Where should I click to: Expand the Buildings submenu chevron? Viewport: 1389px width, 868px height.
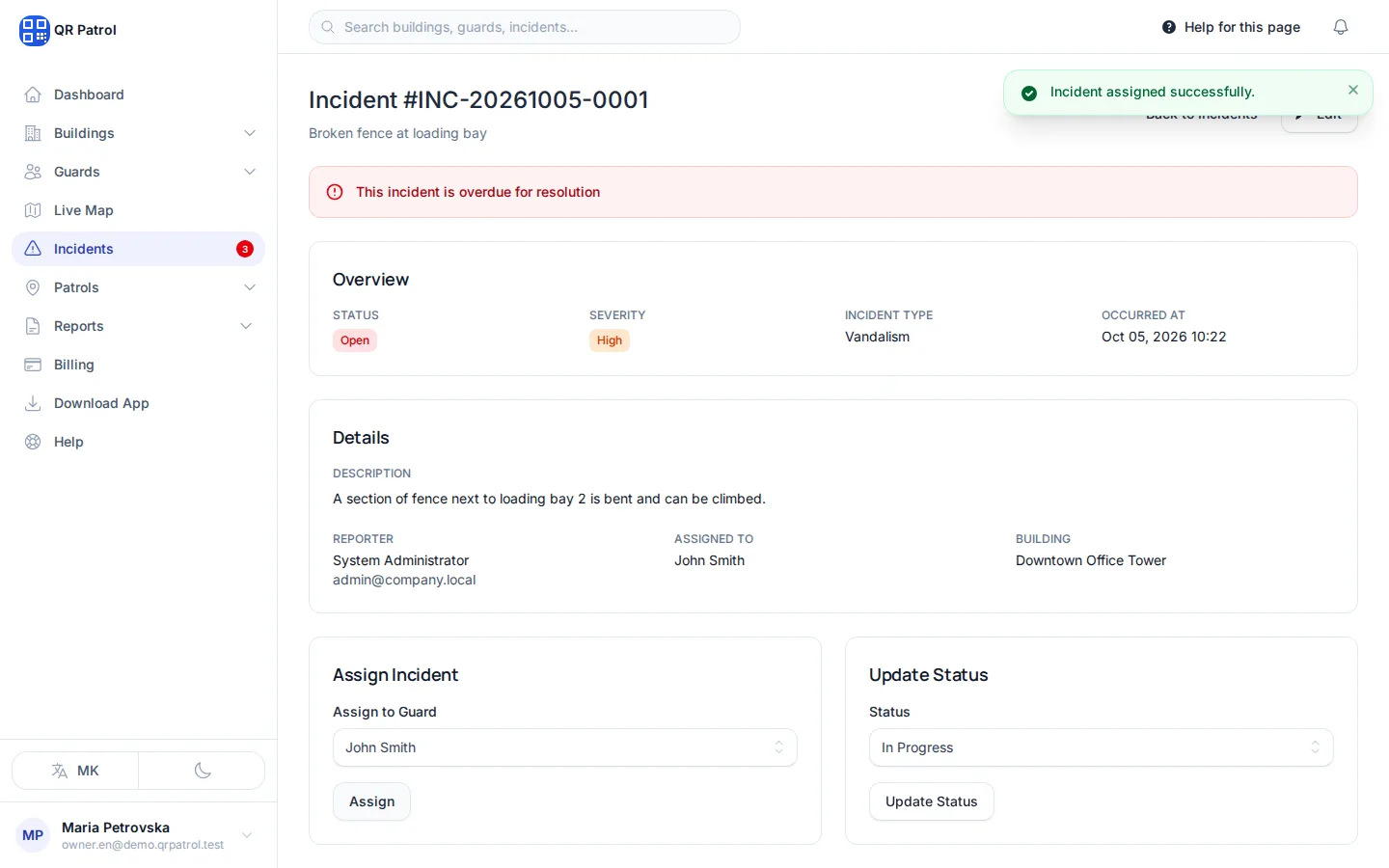[250, 133]
